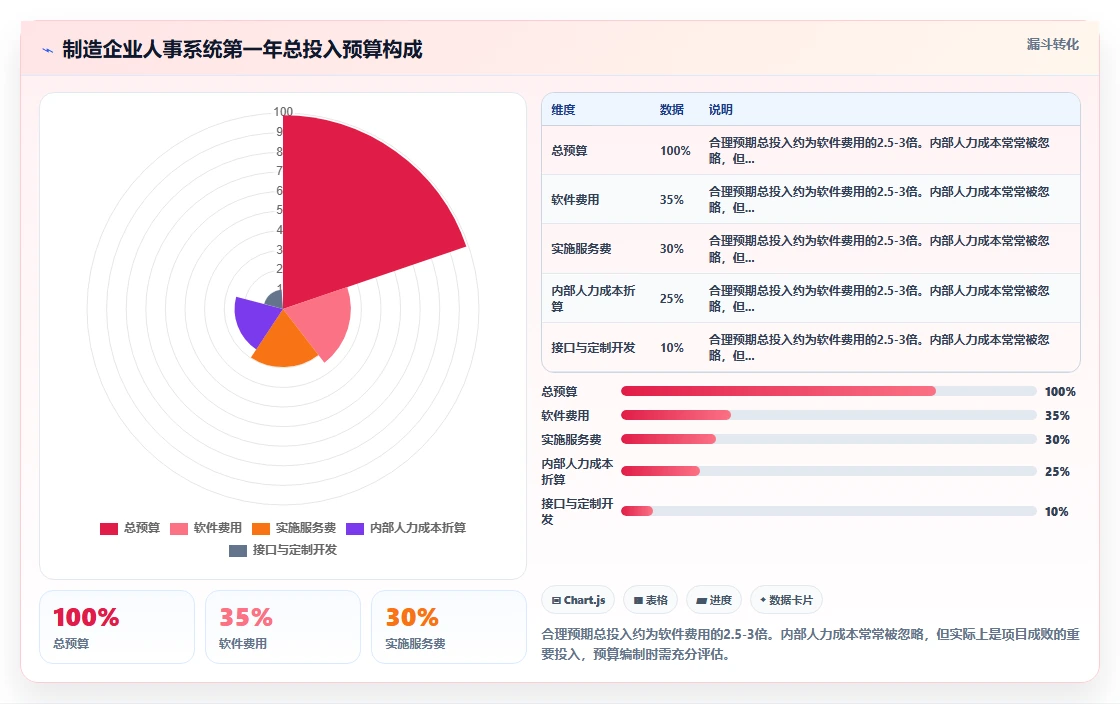Click the chart title 制造企业人事系统第一年总投入预算构成
This screenshot has width=1120, height=704.
[242, 49]
